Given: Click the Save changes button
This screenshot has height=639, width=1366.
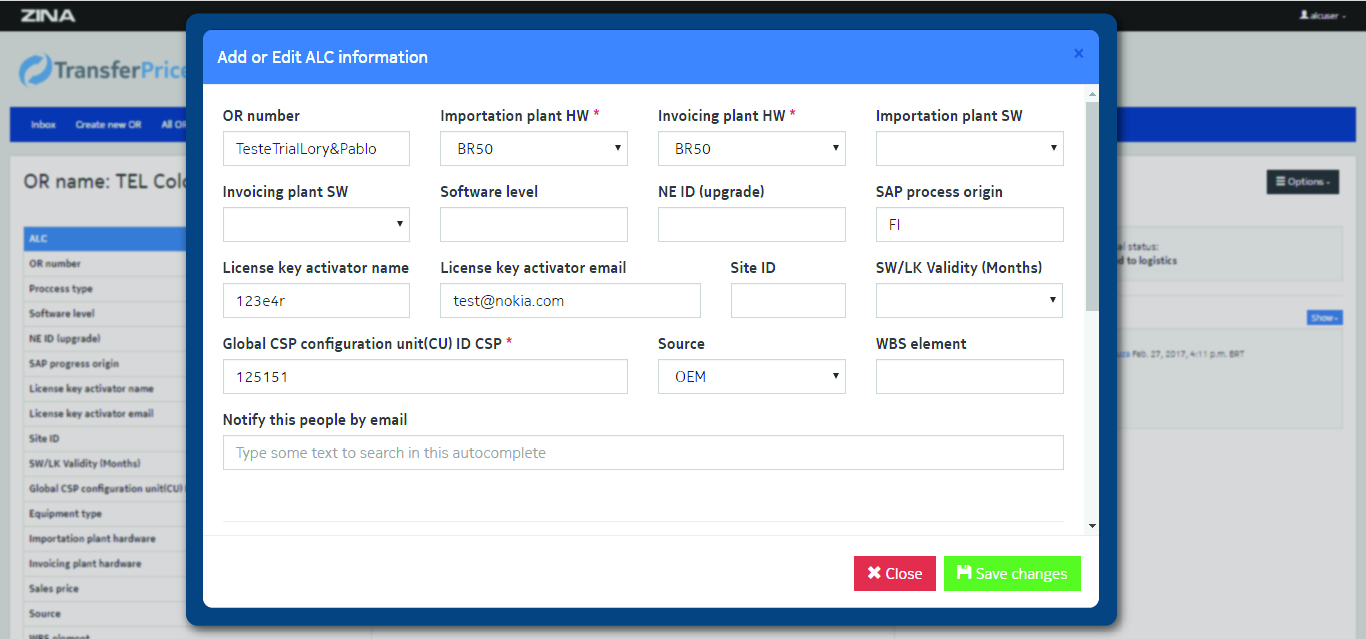Looking at the screenshot, I should [x=1012, y=574].
